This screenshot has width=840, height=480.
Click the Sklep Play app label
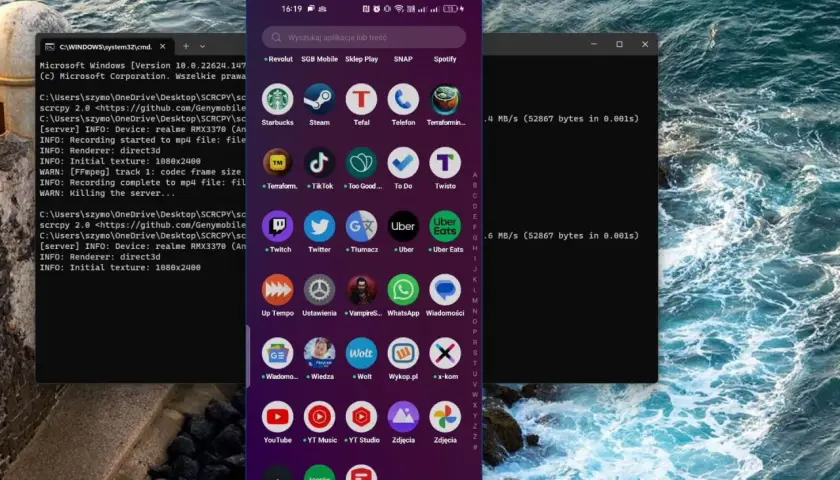coord(362,59)
